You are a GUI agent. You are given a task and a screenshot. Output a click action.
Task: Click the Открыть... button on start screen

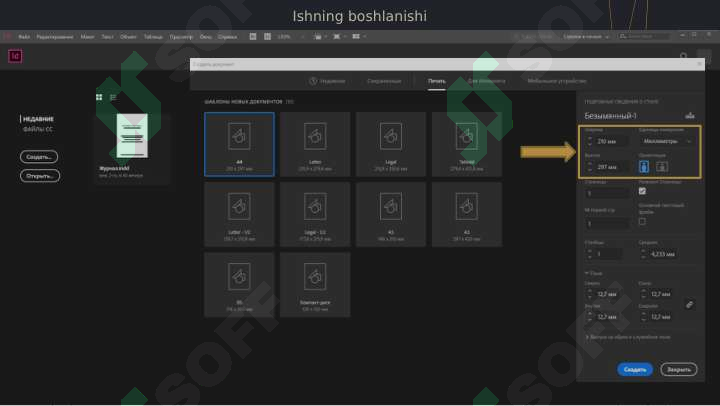pyautogui.click(x=39, y=176)
